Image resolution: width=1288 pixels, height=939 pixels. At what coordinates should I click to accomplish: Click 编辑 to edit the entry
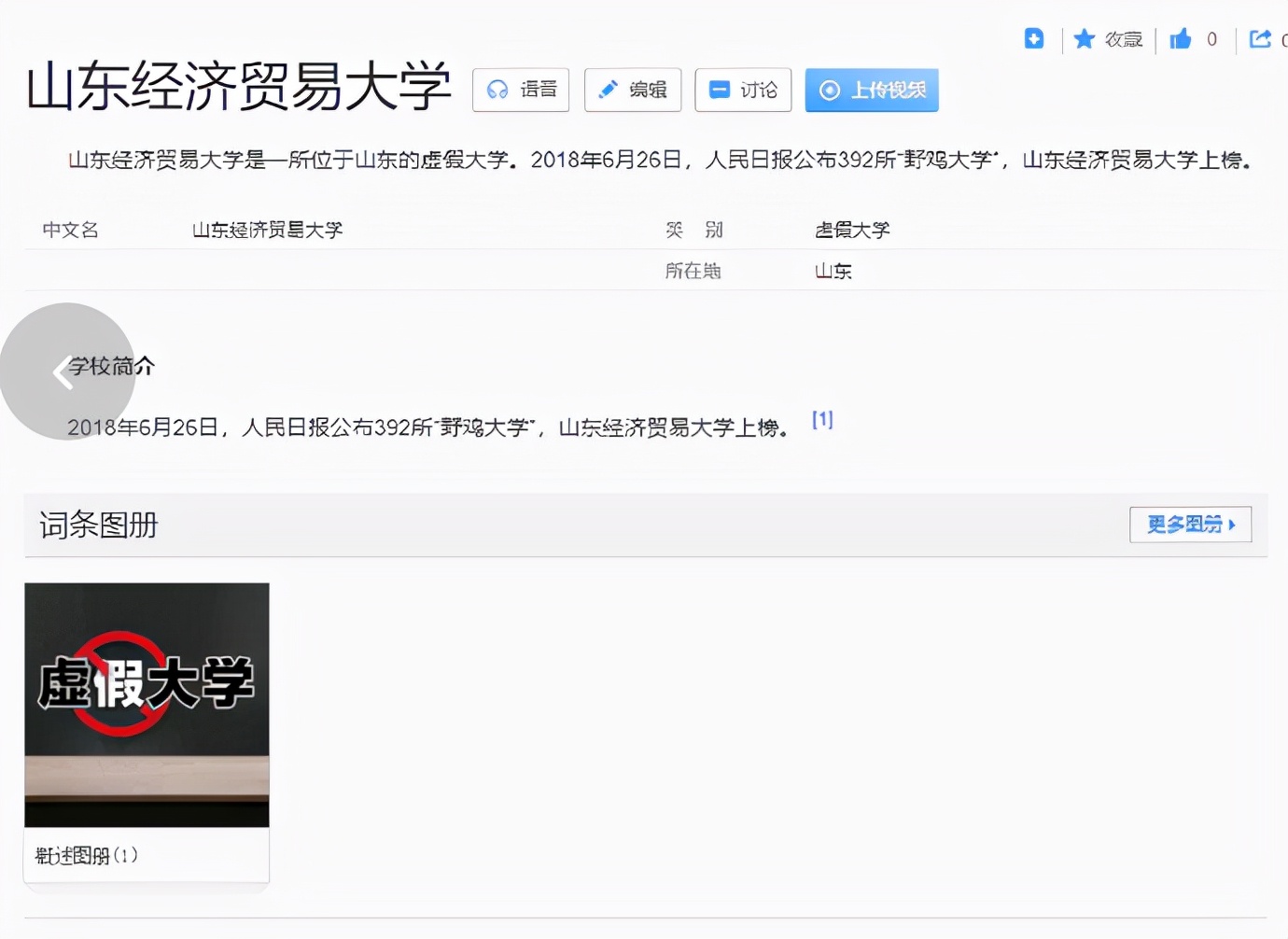pos(633,90)
